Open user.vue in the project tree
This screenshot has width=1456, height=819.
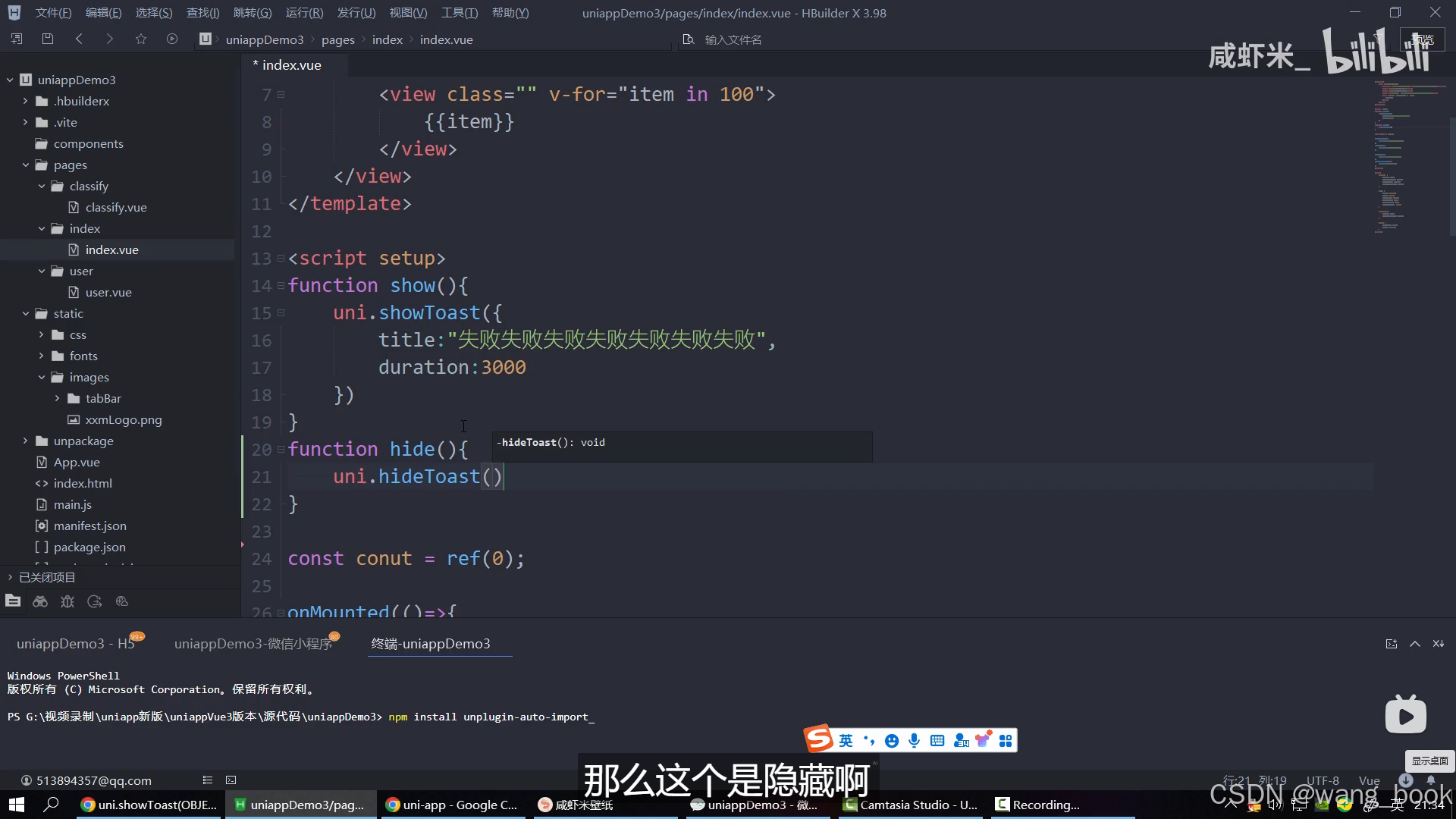(x=108, y=292)
